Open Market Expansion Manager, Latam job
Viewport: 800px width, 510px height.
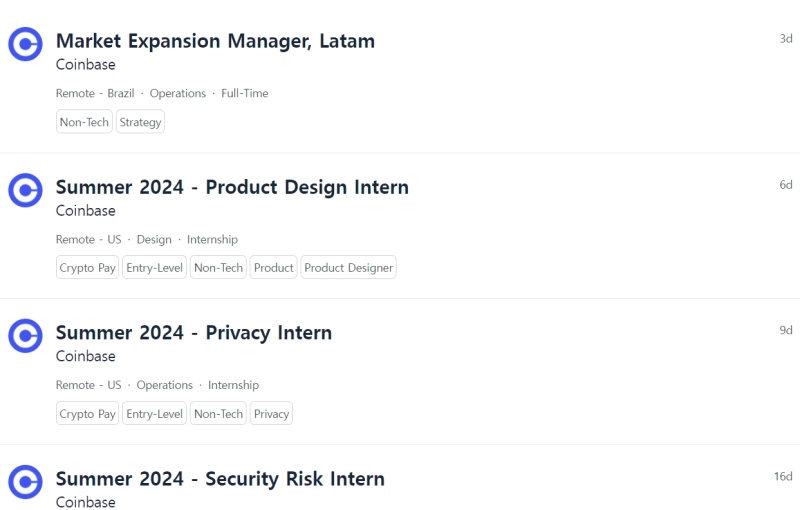pyautogui.click(x=215, y=41)
